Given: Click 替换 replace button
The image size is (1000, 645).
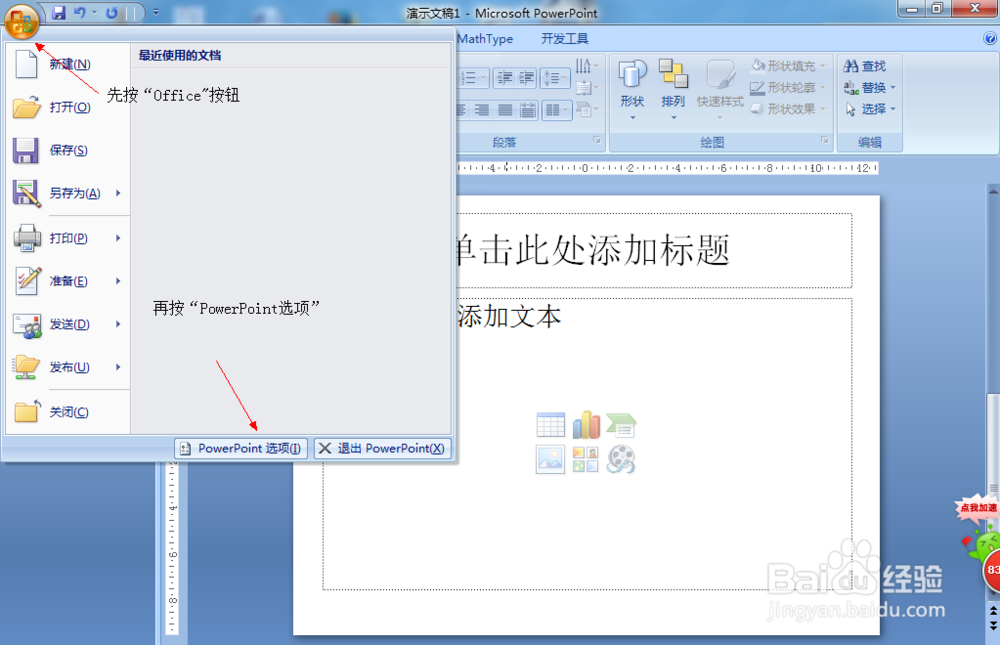Looking at the screenshot, I should click(870, 87).
